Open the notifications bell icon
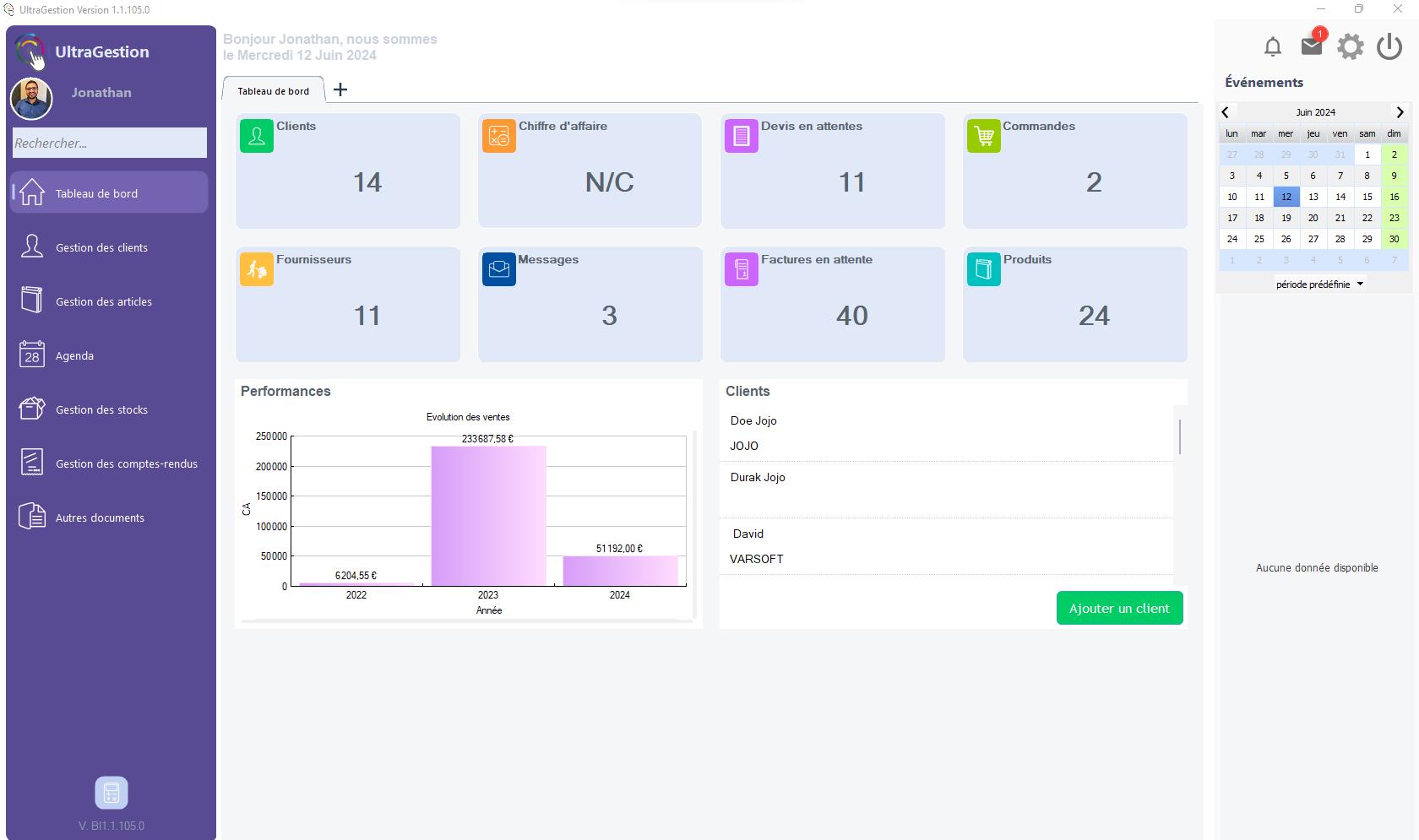Image resolution: width=1419 pixels, height=840 pixels. 1273,47
